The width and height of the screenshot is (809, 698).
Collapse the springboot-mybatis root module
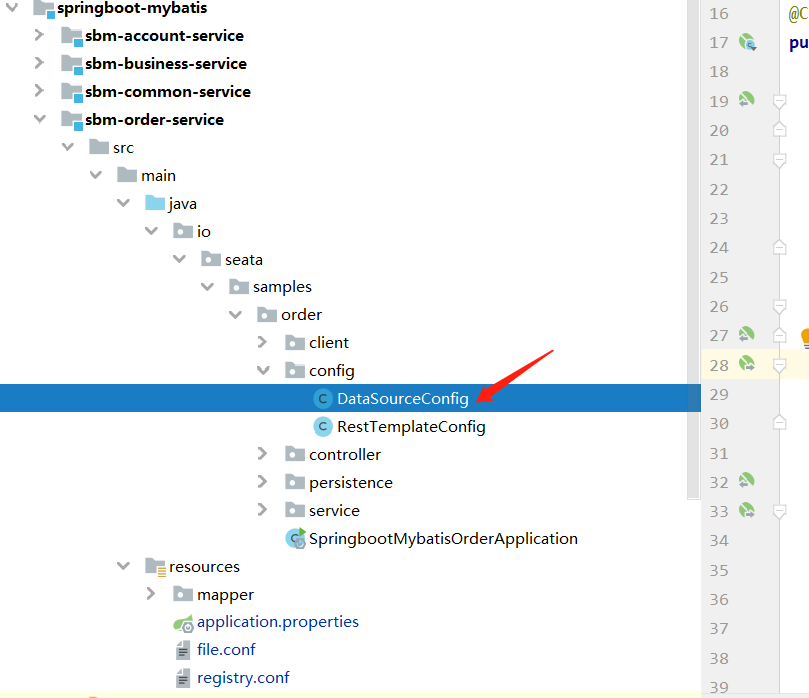[11, 8]
